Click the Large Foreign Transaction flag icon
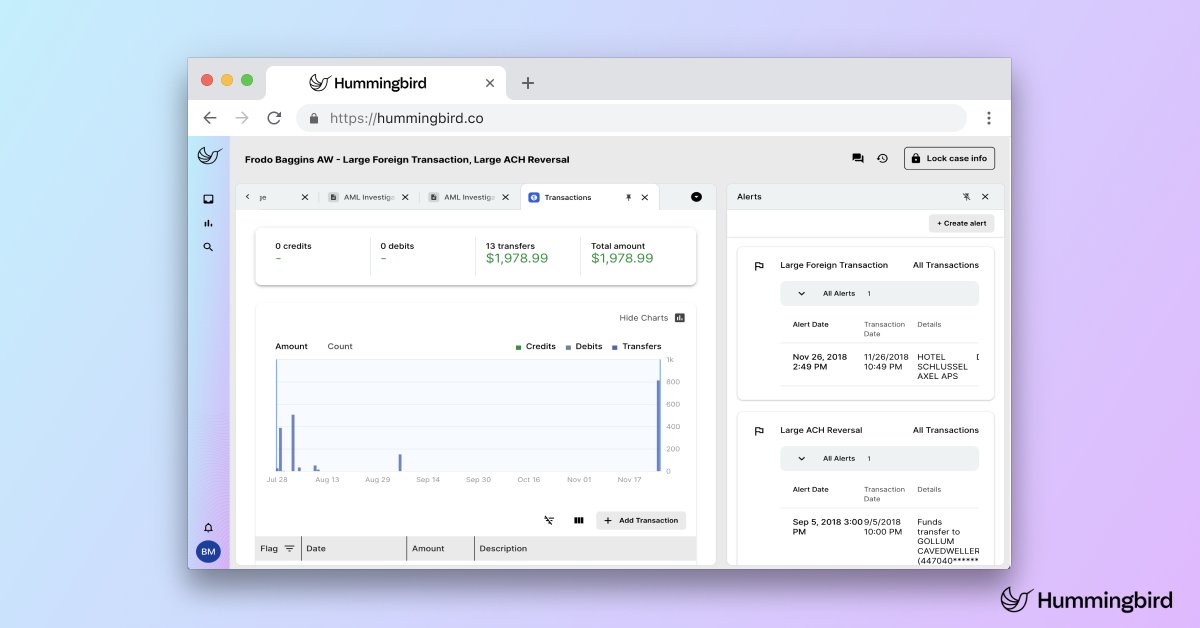The image size is (1200, 628). pos(759,266)
